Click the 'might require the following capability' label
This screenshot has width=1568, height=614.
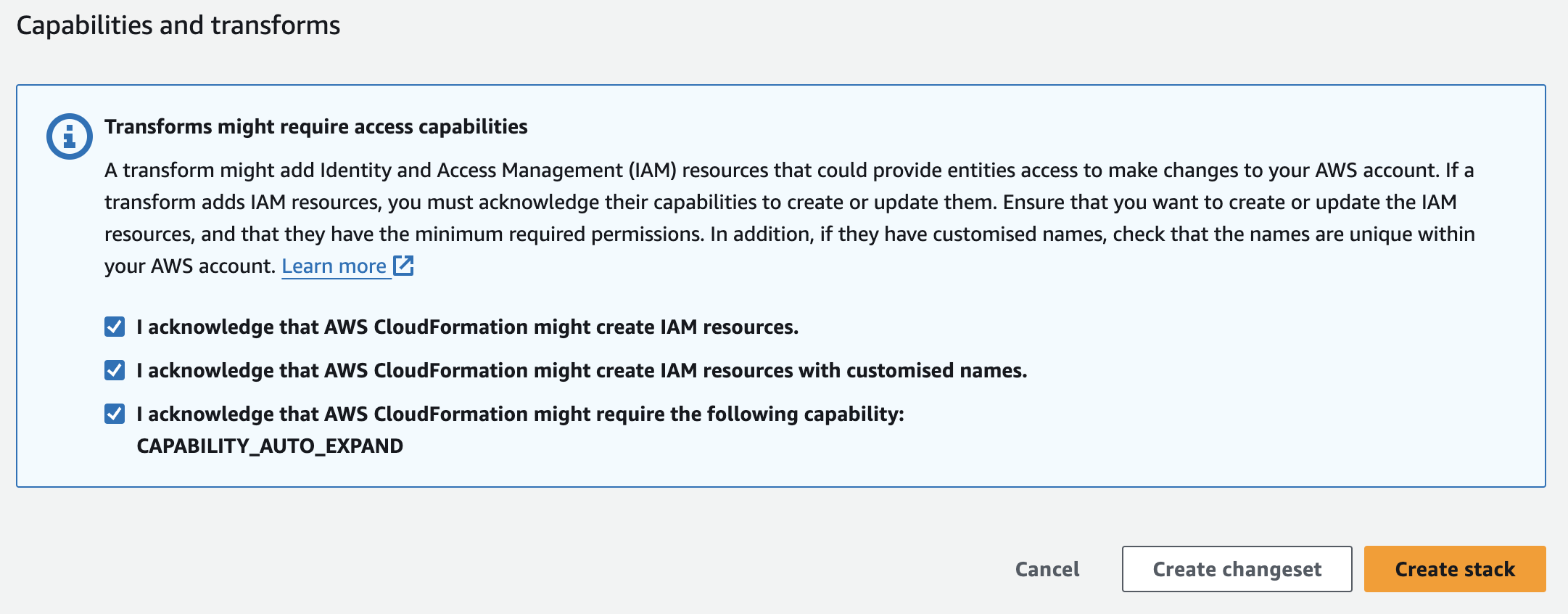(520, 414)
